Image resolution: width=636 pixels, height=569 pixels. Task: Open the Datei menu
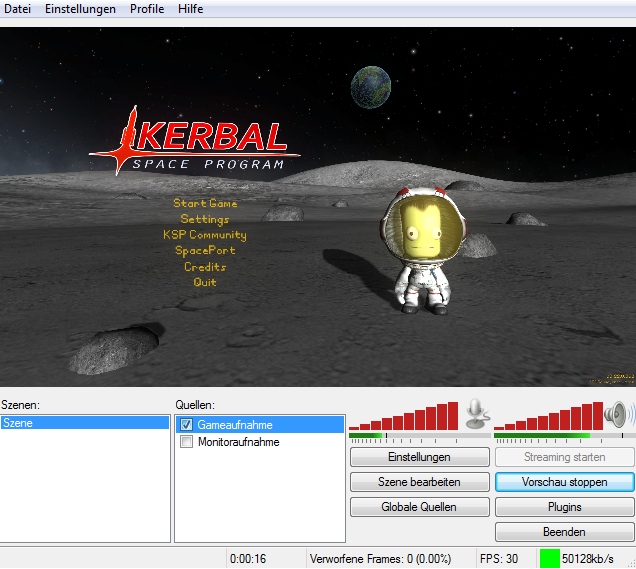[x=18, y=9]
